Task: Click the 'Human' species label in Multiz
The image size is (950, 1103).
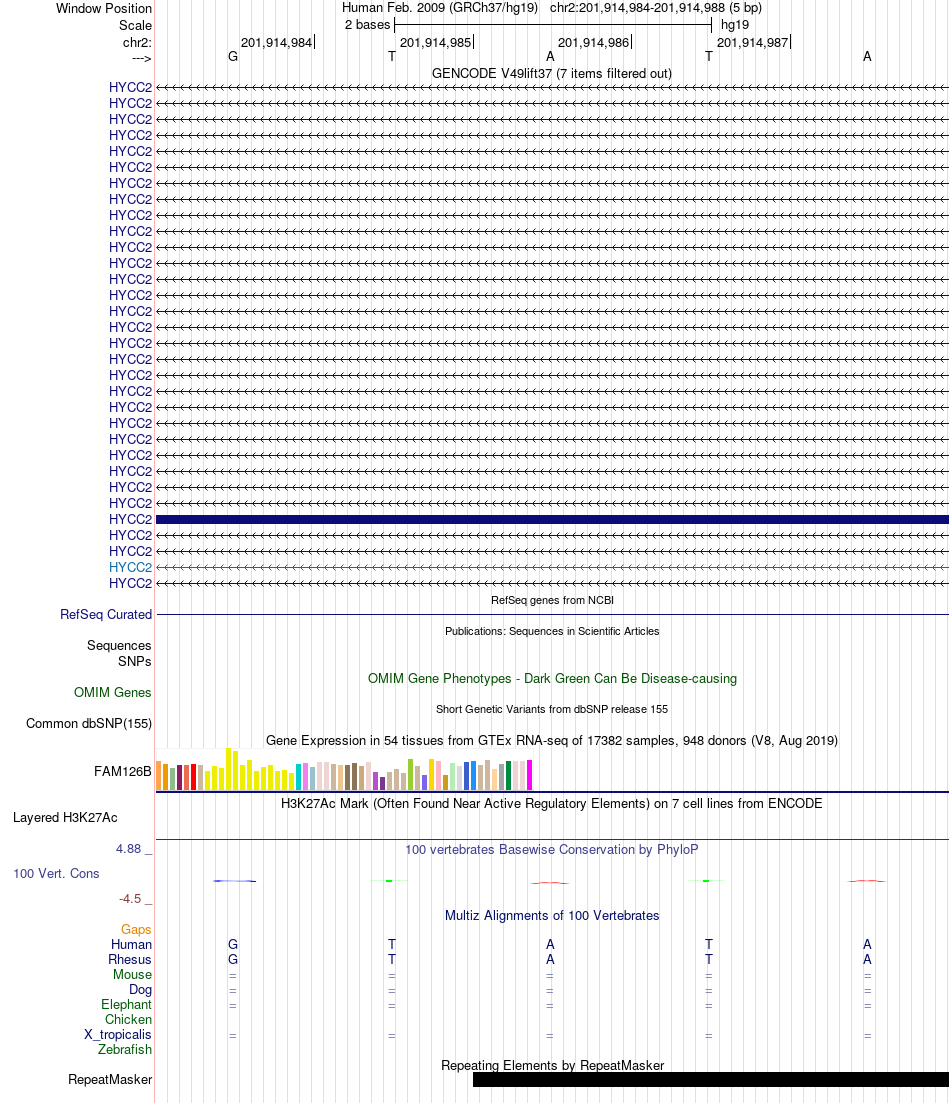Action: (131, 944)
